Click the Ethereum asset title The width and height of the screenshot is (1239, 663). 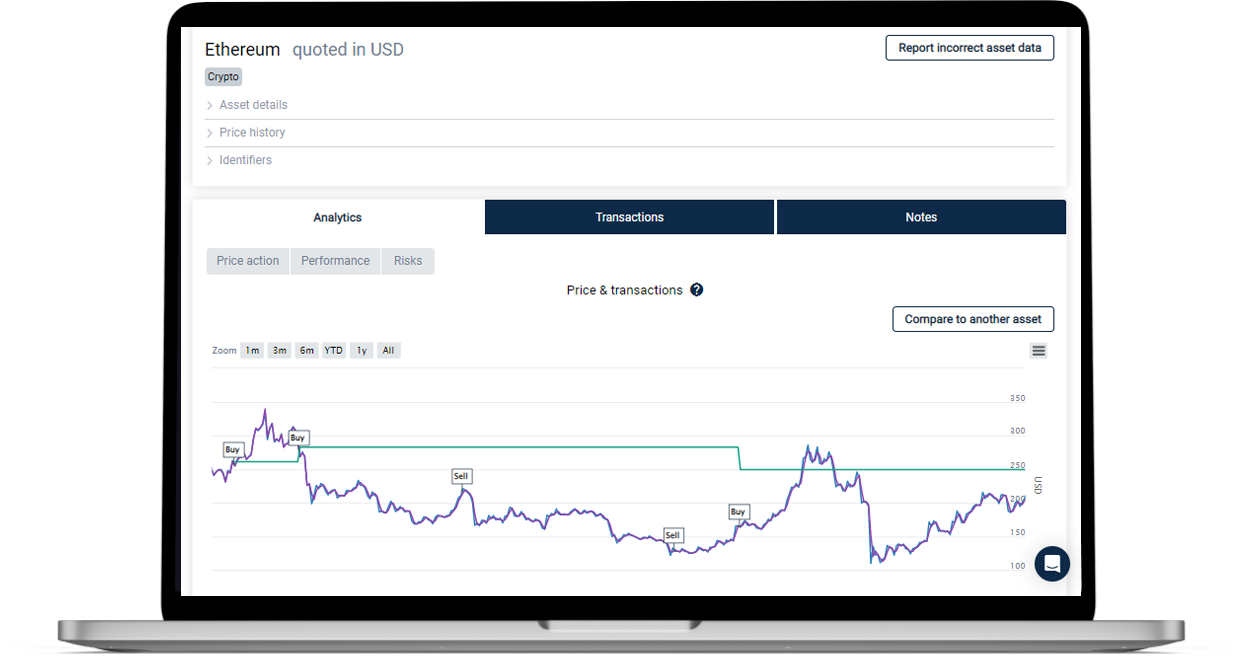click(x=242, y=50)
